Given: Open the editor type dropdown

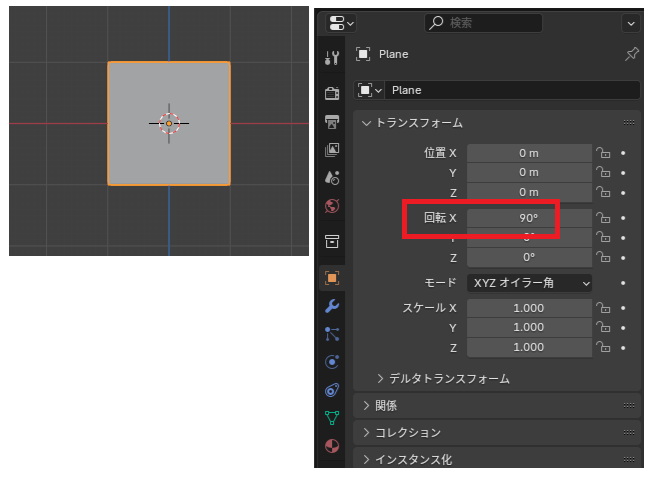Looking at the screenshot, I should [x=341, y=23].
